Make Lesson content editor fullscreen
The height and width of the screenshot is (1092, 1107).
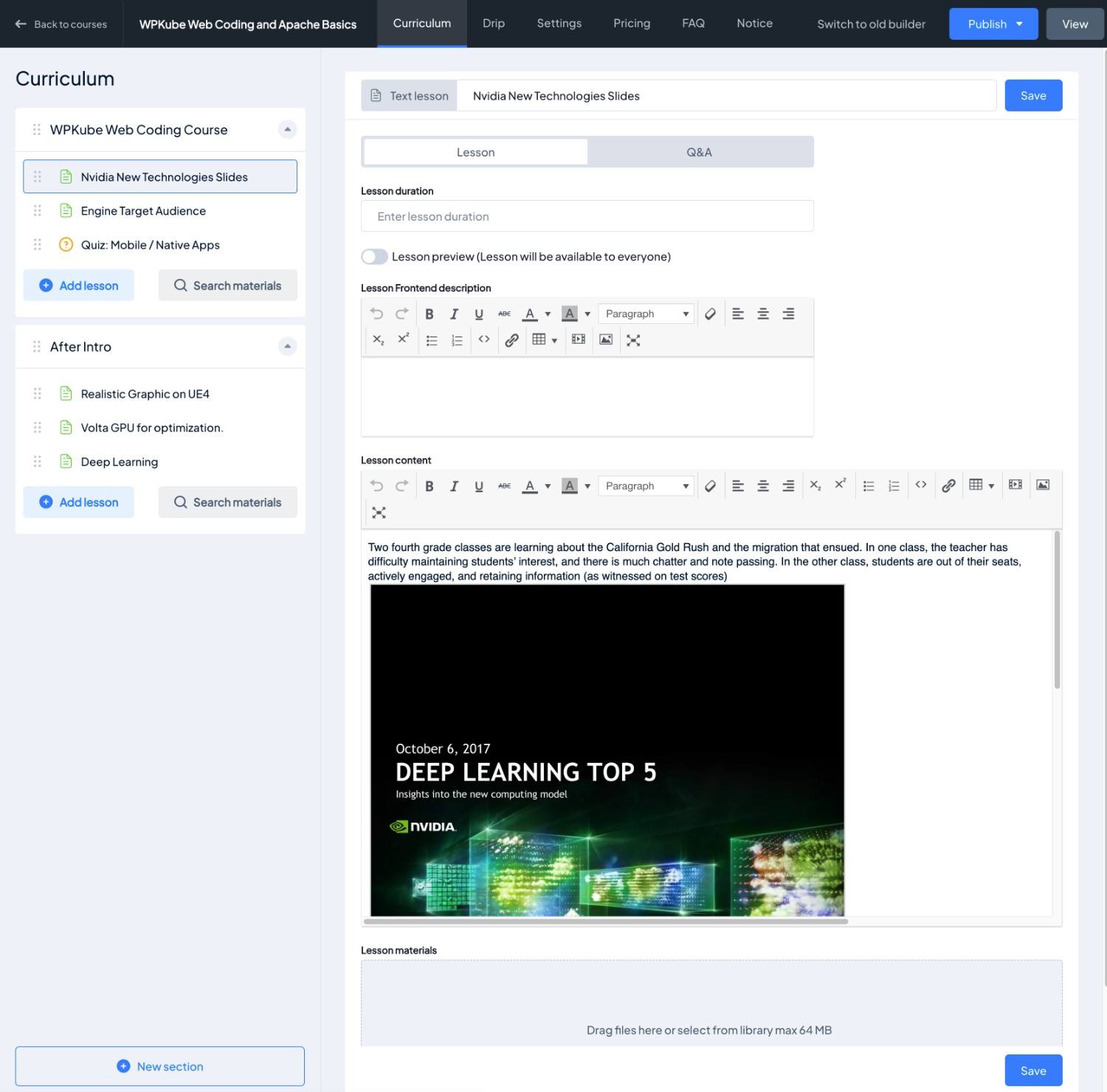(x=379, y=512)
